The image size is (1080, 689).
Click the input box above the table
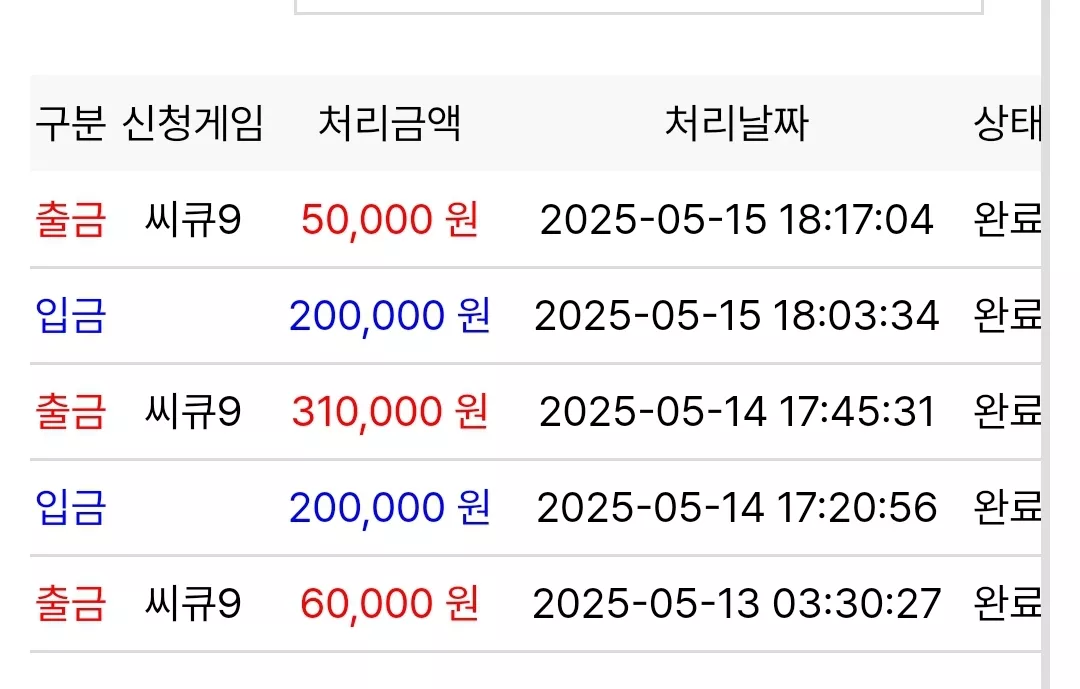pyautogui.click(x=638, y=7)
